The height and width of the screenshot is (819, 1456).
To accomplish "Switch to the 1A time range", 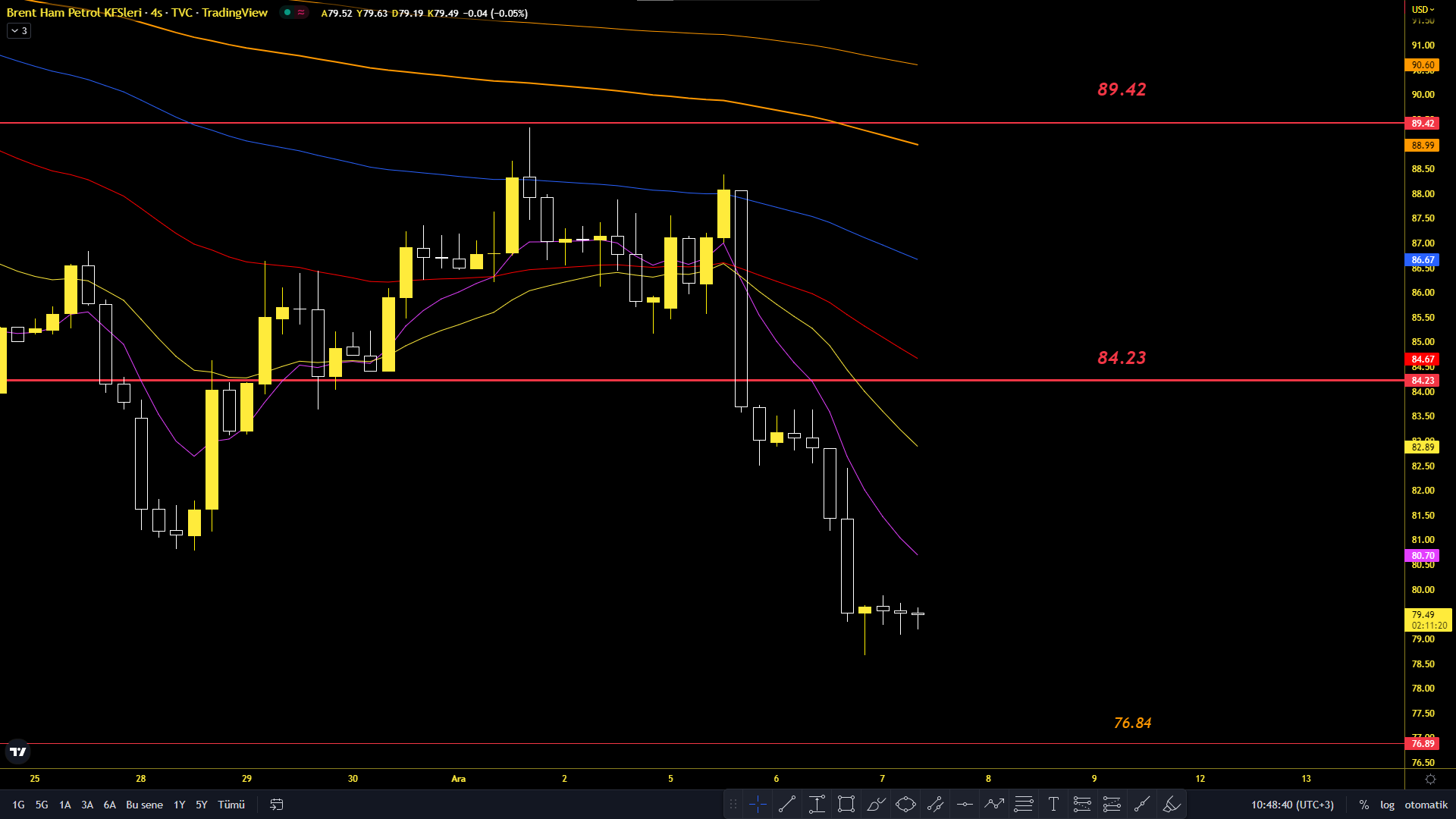I will 65,805.
